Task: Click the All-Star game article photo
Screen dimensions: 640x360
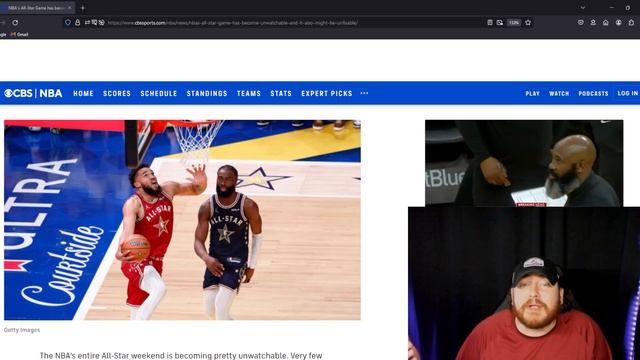Action: (182, 220)
